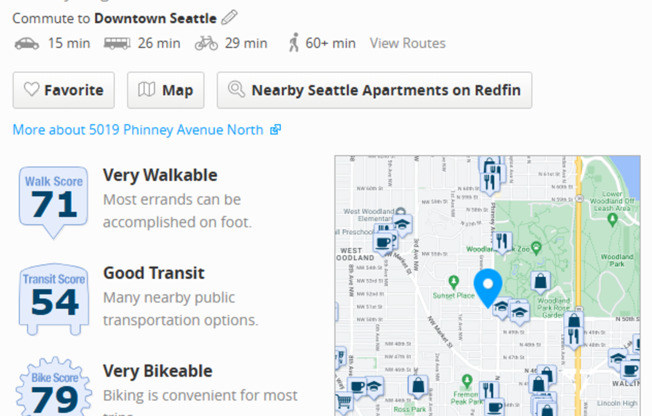Screen dimensions: 652x416
Task: Click the coffee cup marker in West Woodland
Action: [383, 244]
